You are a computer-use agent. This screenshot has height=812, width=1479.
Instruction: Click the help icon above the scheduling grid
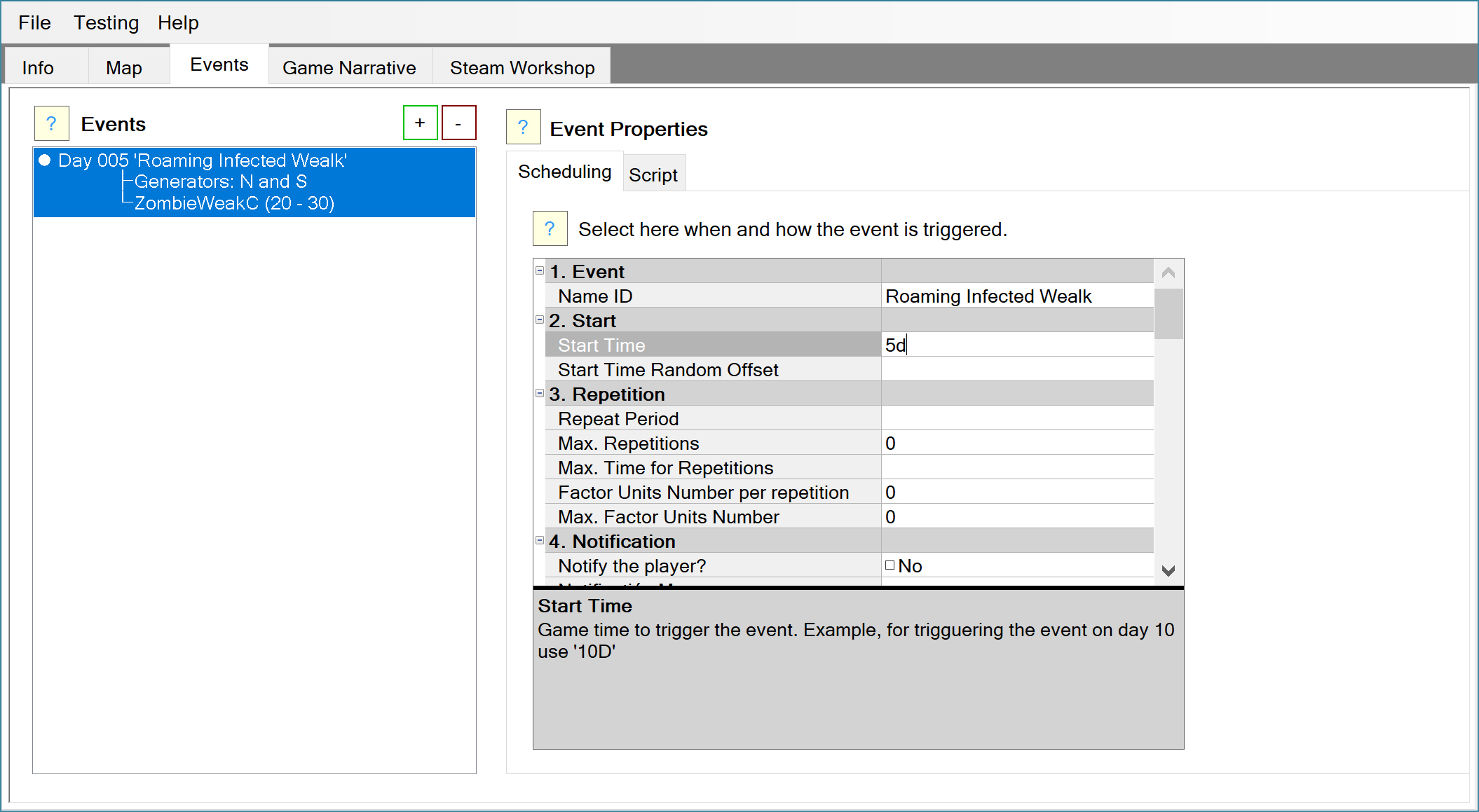(x=550, y=228)
